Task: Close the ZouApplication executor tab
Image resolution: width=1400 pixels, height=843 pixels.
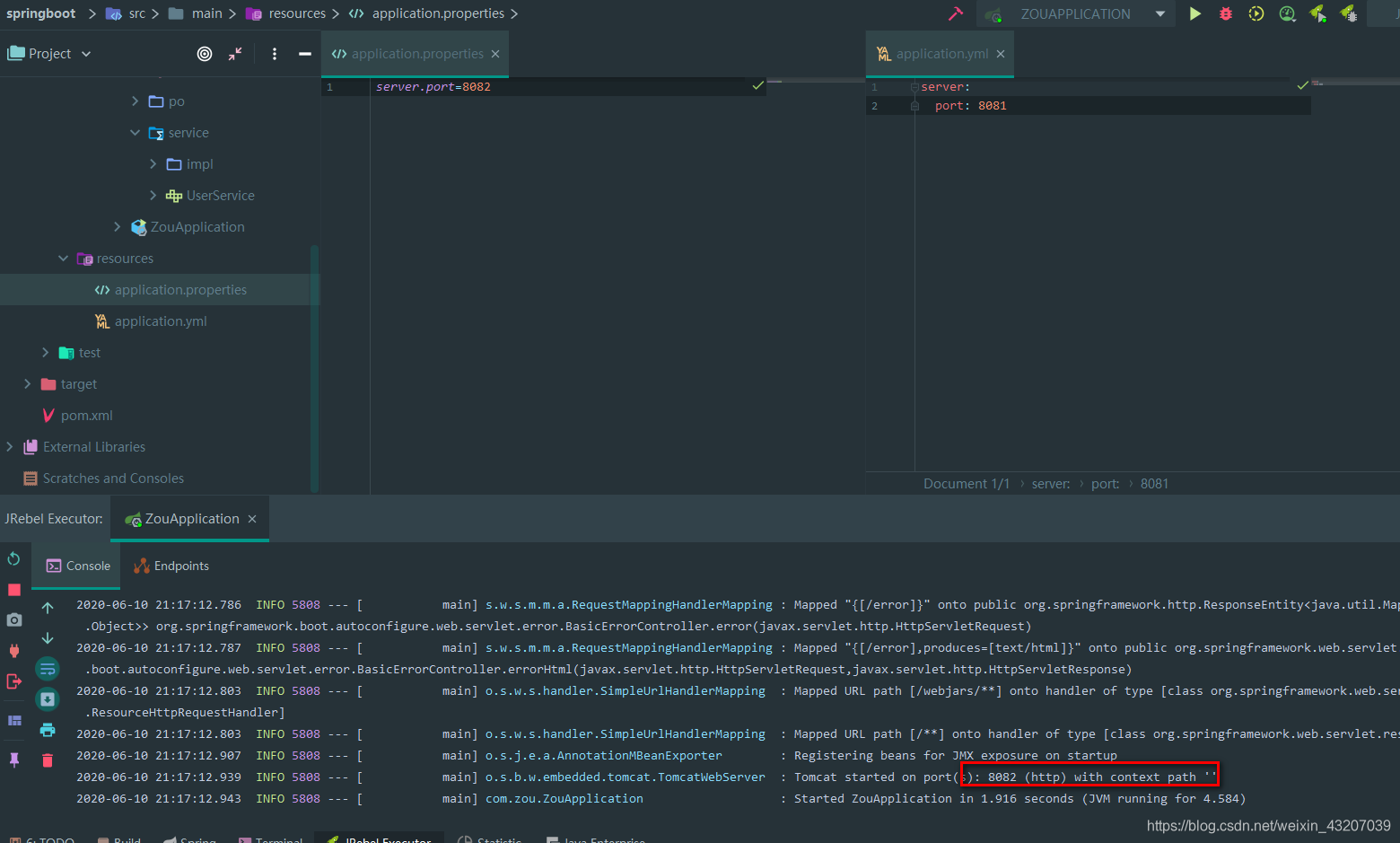Action: point(252,519)
